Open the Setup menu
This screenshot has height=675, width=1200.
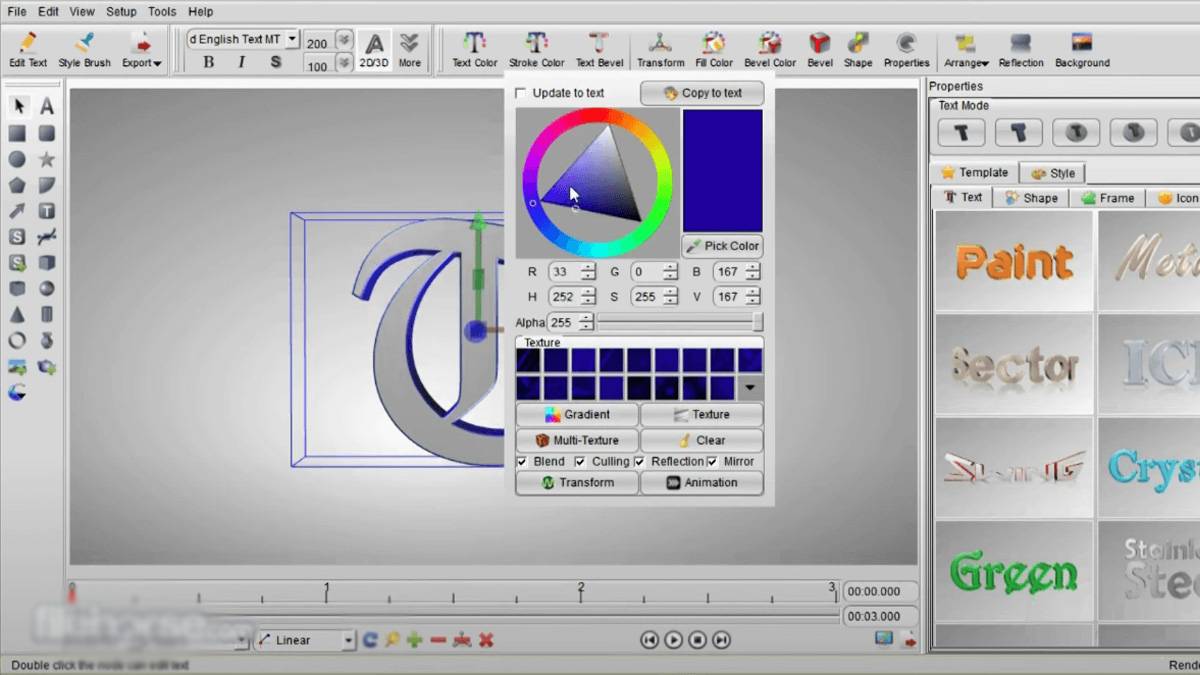(121, 12)
